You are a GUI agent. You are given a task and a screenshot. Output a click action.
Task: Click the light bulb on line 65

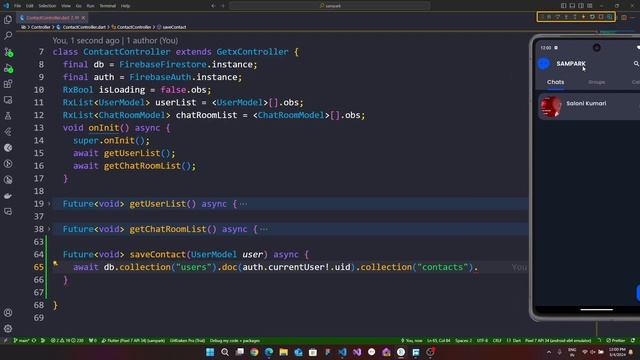coord(55,264)
